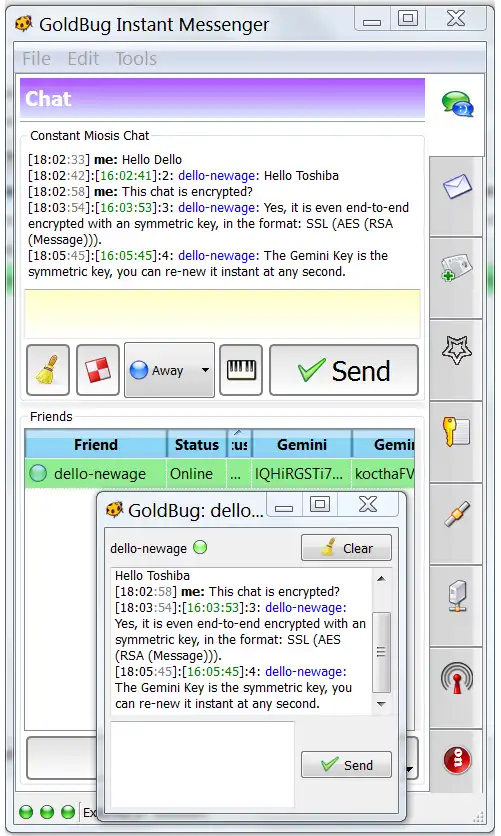Click the red checkered square button

tap(98, 369)
